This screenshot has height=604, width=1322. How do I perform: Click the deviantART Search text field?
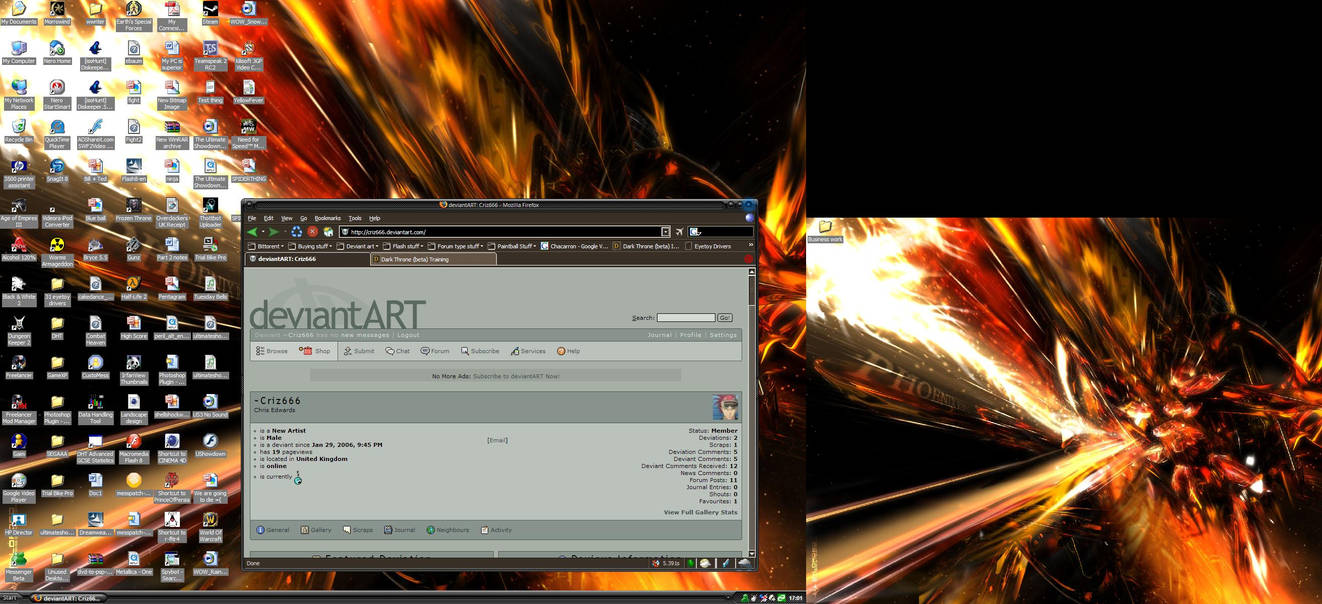pyautogui.click(x=685, y=318)
